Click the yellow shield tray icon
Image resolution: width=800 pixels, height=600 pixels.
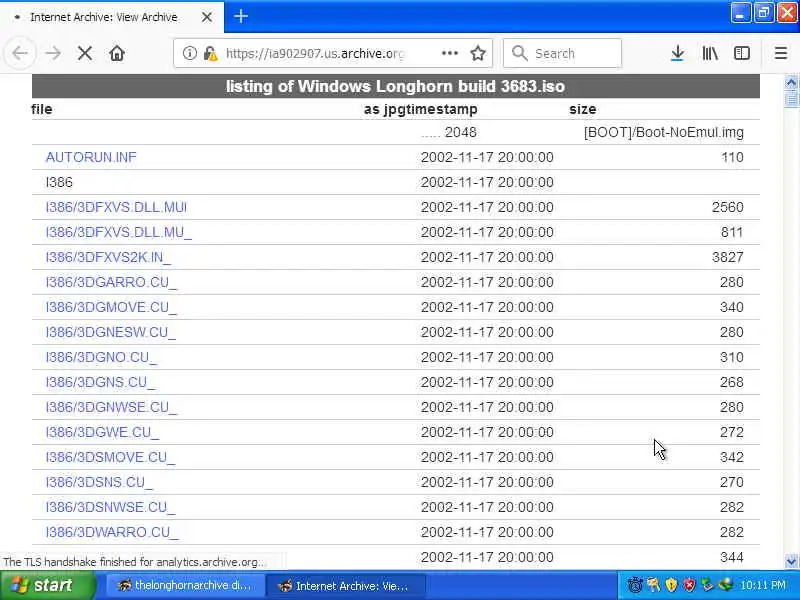671,585
